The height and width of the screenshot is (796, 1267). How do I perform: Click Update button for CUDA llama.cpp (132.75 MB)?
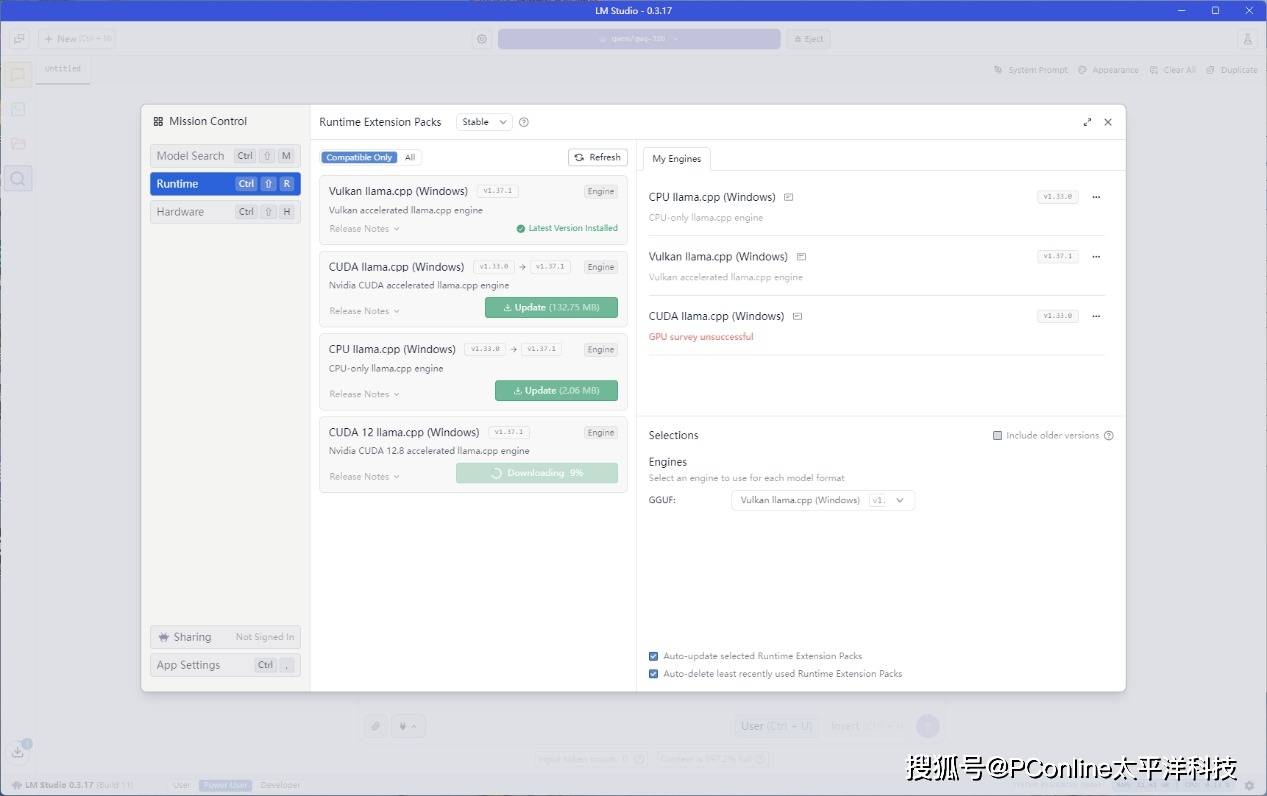[x=551, y=307]
